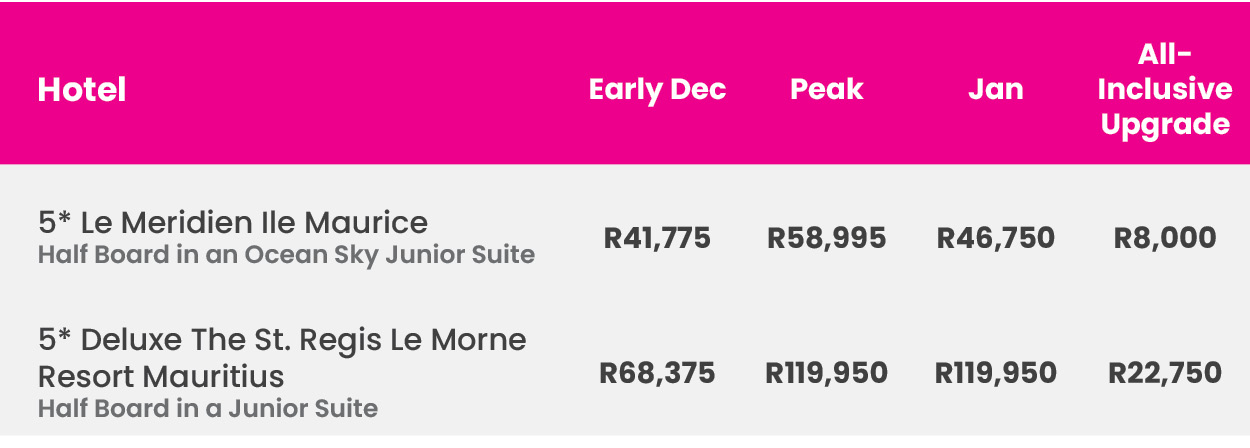Select the St. Regis Jan price R119,950
This screenshot has height=448, width=1250.
coord(995,374)
